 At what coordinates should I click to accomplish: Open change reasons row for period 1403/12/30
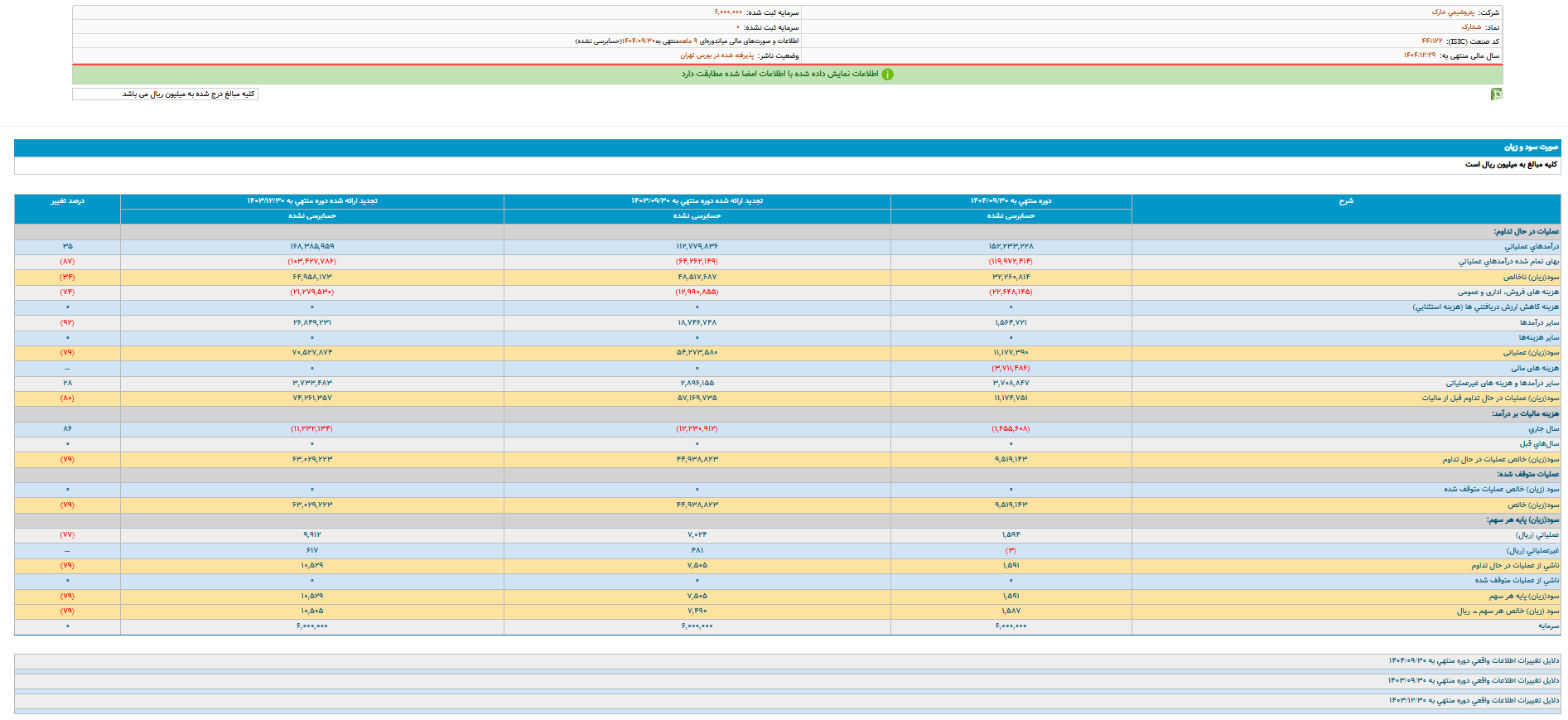tap(1473, 700)
